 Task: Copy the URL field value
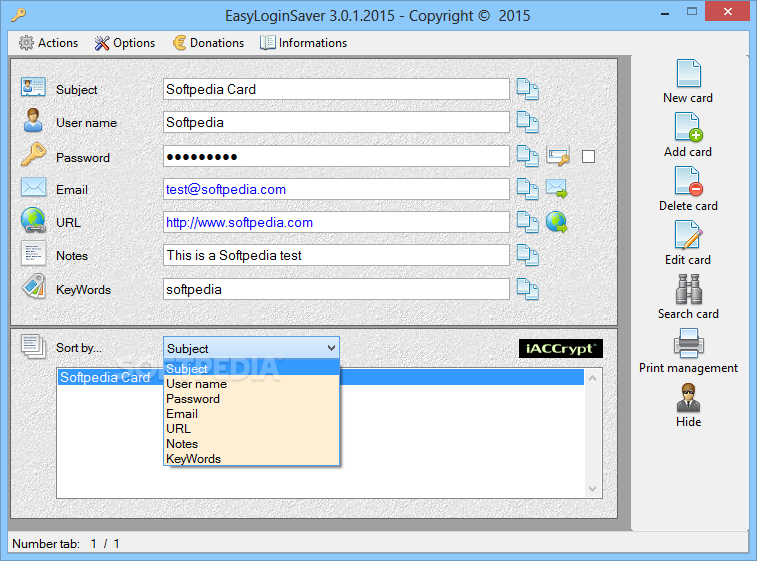(x=528, y=222)
